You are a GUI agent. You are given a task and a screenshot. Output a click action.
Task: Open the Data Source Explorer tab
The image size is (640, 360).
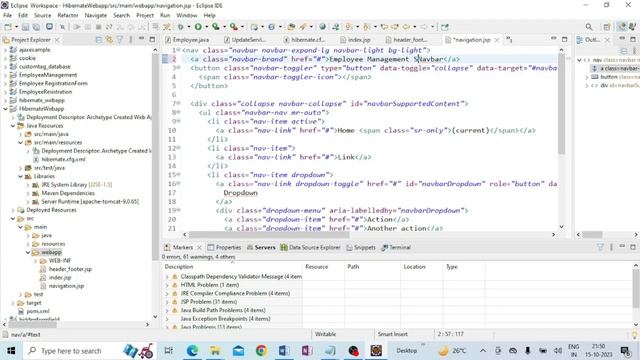[x=311, y=247]
